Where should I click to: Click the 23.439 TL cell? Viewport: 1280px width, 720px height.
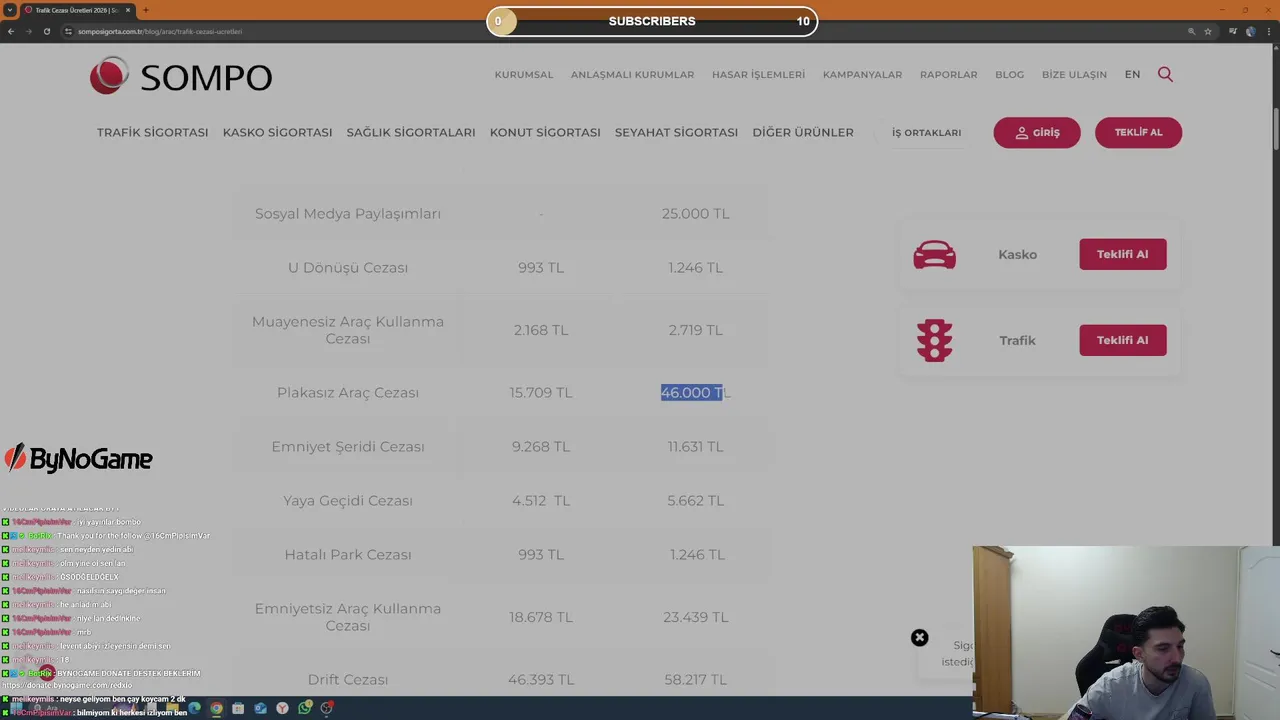(695, 618)
